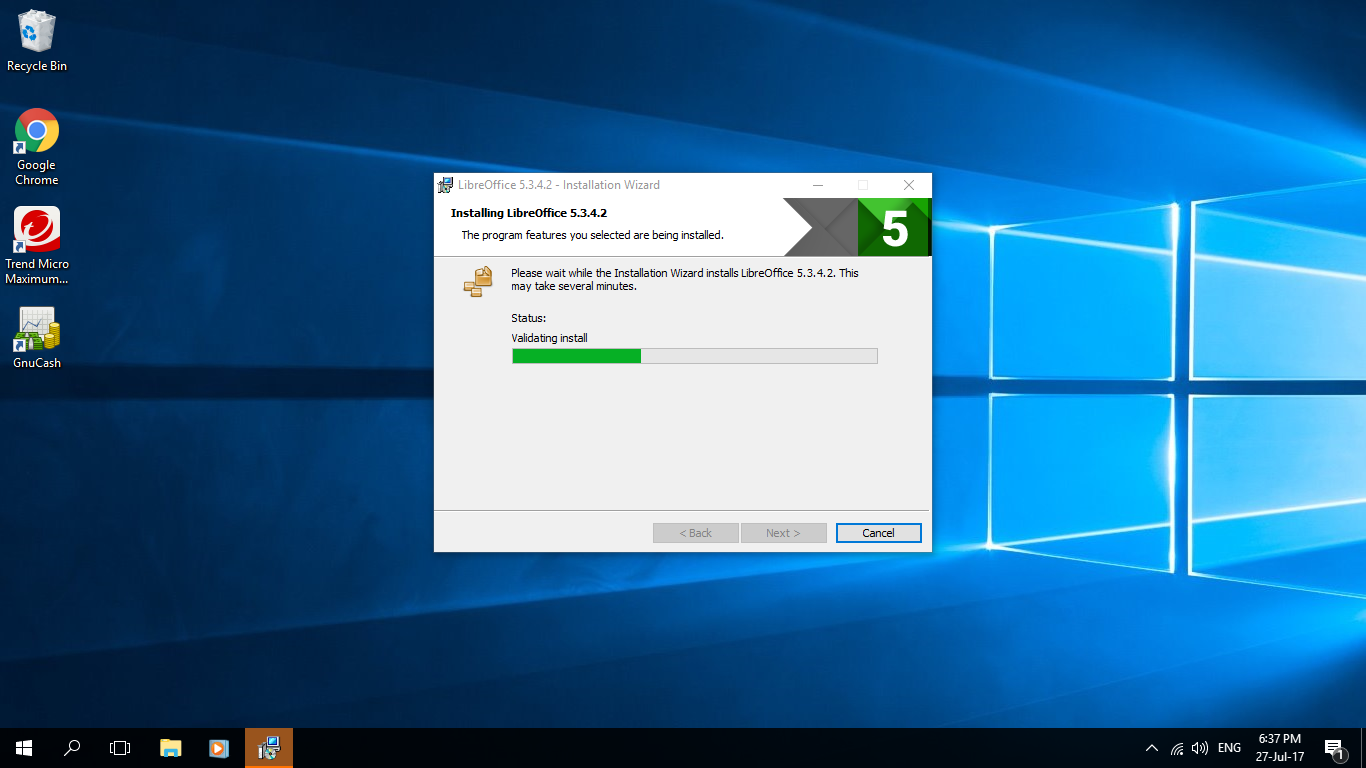
Task: Open the Recycle Bin desktop icon
Action: 37,40
